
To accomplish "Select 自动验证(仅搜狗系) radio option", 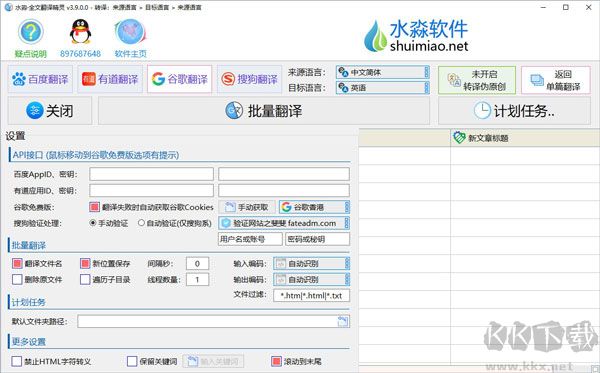I will pos(141,223).
